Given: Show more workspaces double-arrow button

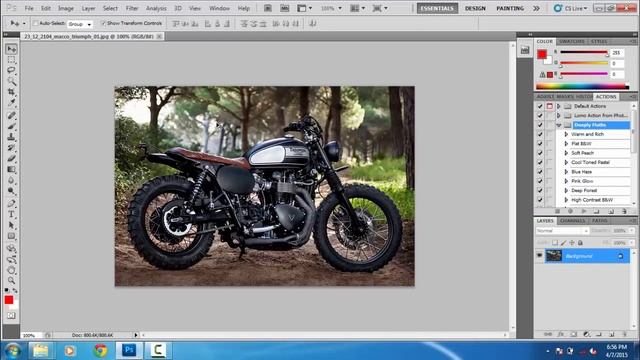Looking at the screenshot, I should tap(536, 8).
